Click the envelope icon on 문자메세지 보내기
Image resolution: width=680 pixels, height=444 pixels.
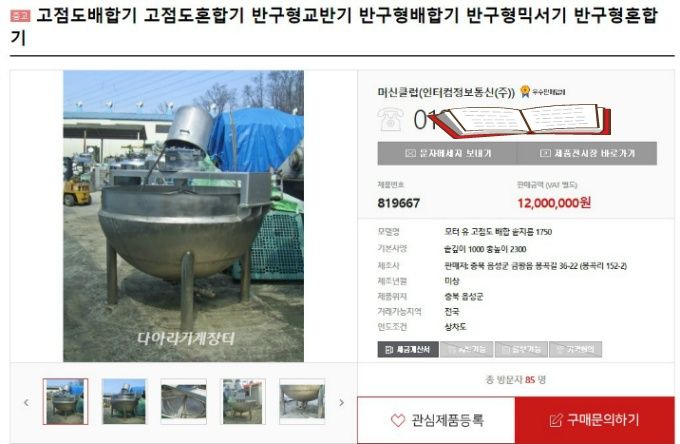coord(410,153)
